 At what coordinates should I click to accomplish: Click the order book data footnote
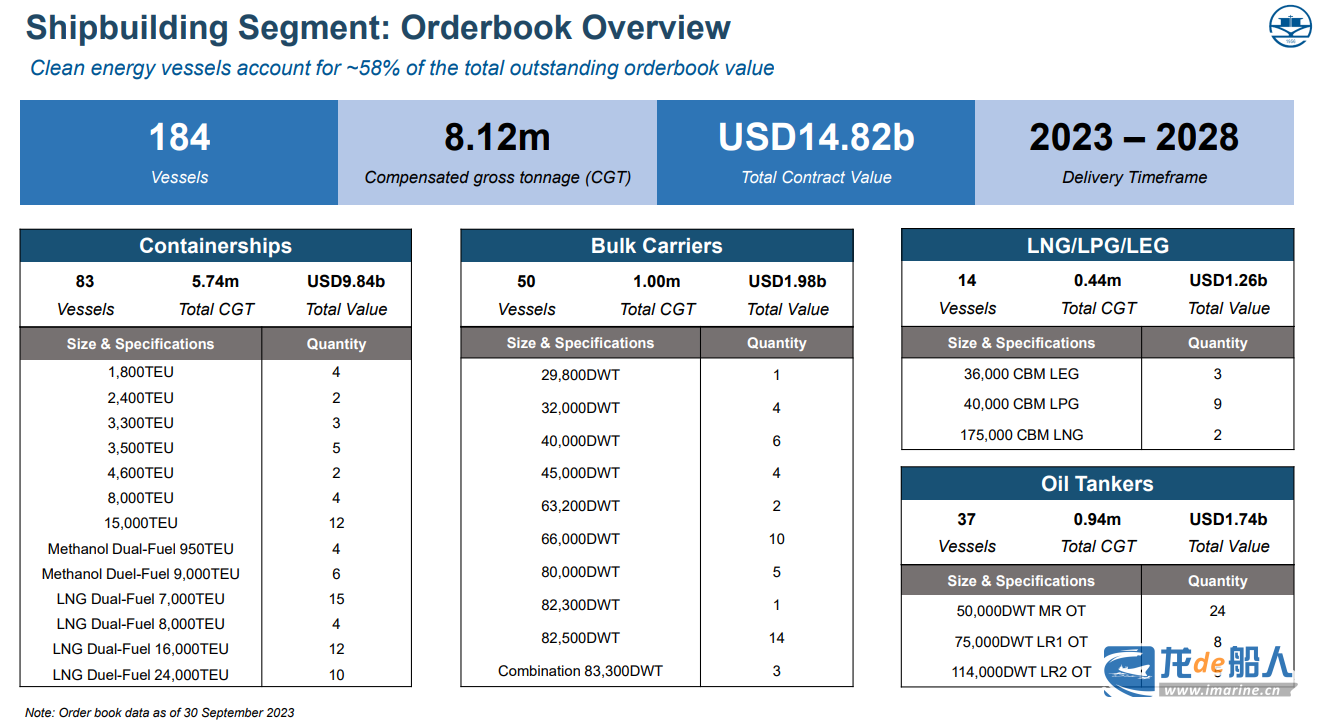tap(160, 713)
